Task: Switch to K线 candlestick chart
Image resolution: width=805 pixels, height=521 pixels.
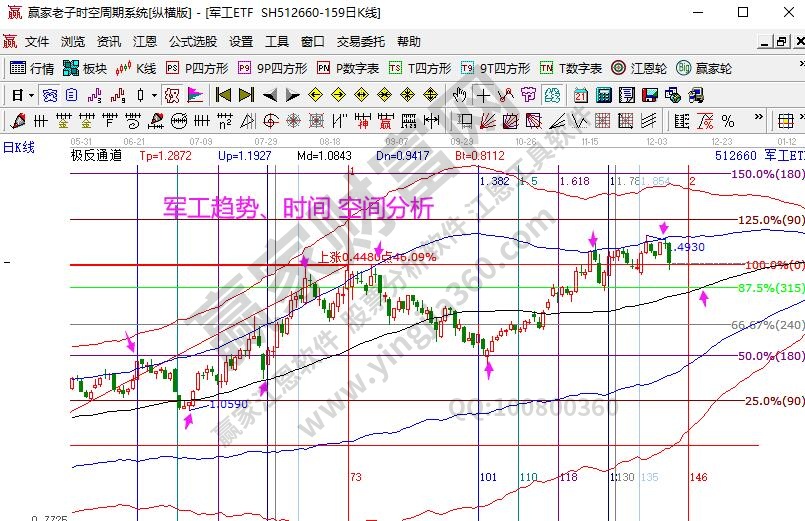Action: 137,69
